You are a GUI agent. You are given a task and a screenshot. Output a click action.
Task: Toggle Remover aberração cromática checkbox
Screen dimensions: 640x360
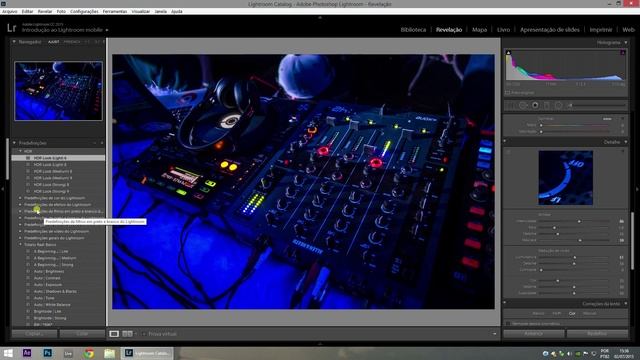coord(509,324)
